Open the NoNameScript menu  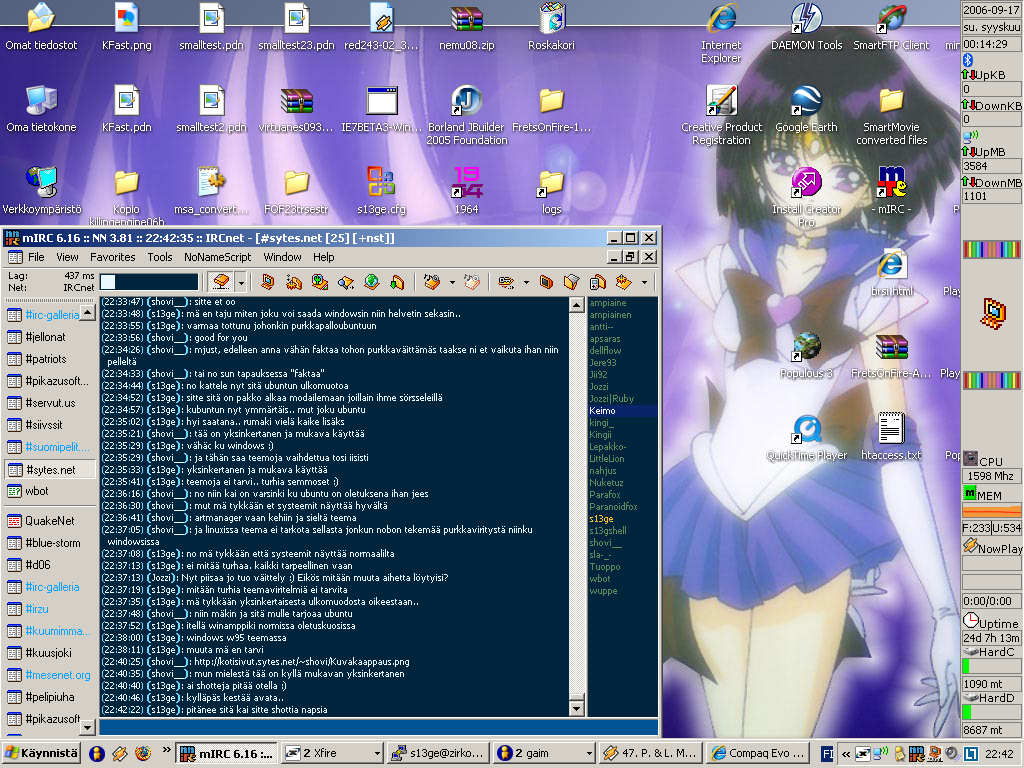pyautogui.click(x=217, y=257)
